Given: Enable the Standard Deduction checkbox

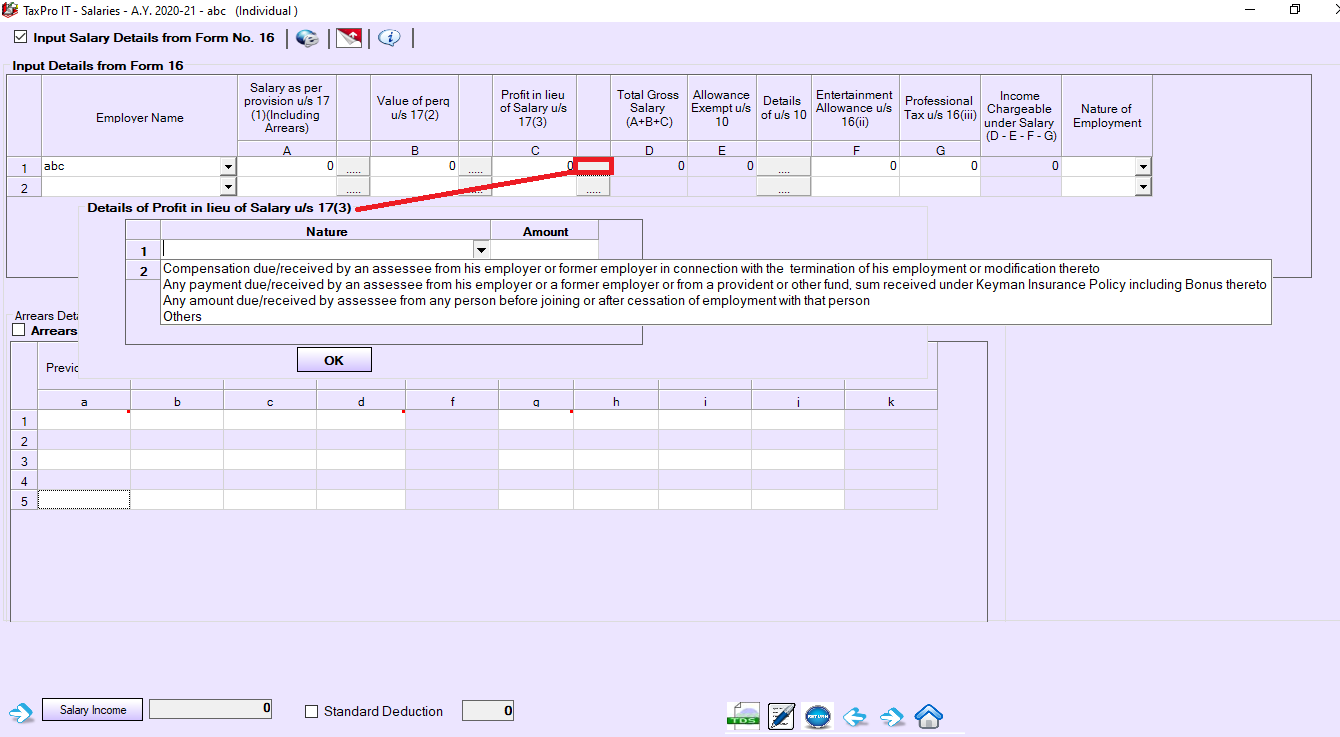Looking at the screenshot, I should click(311, 711).
